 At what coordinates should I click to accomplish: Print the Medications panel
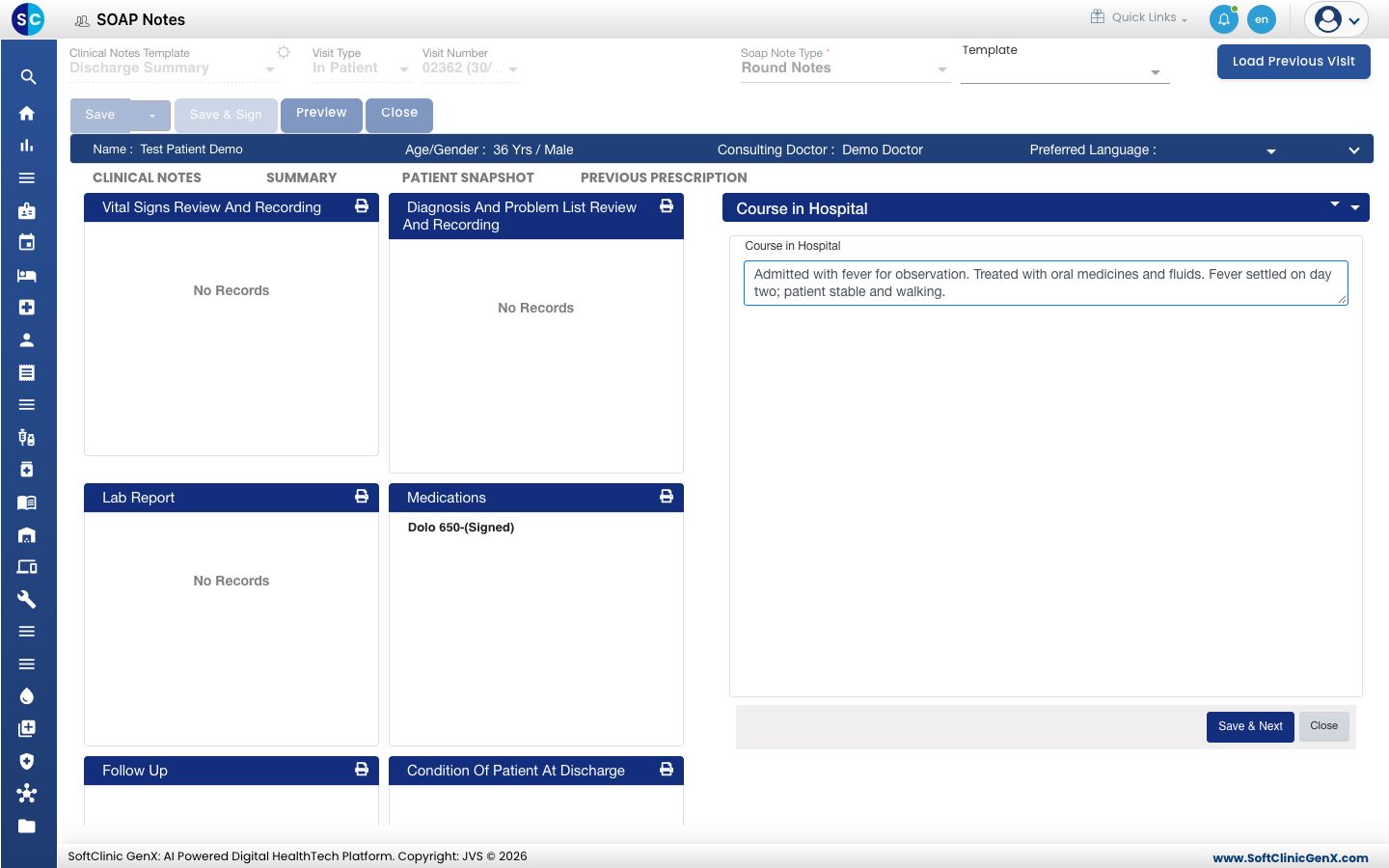(x=667, y=496)
